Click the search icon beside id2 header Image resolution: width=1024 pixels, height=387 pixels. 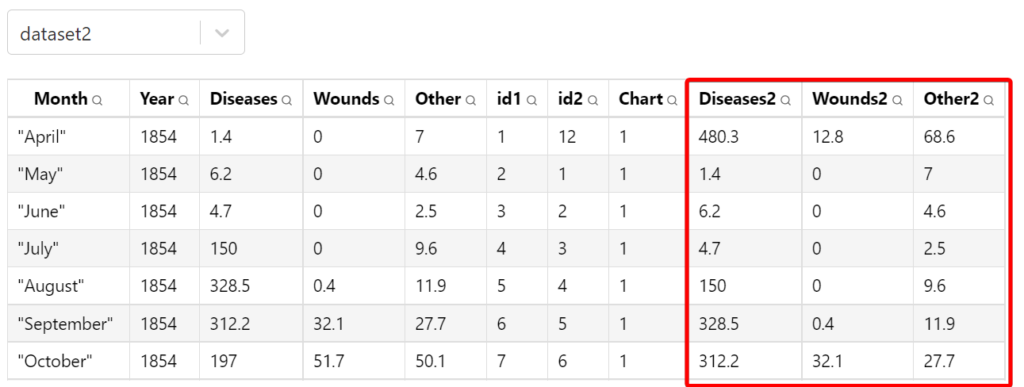593,100
